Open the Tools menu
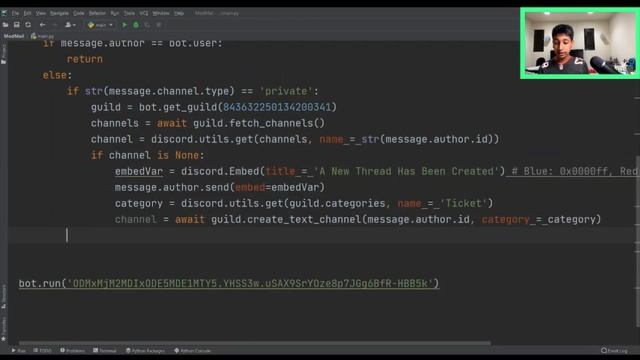This screenshot has height=360, width=640. click(x=129, y=13)
